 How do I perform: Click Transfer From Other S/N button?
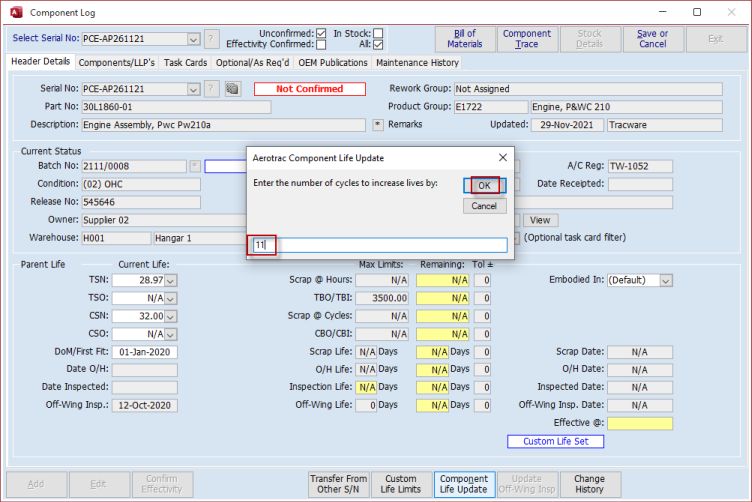(x=338, y=484)
